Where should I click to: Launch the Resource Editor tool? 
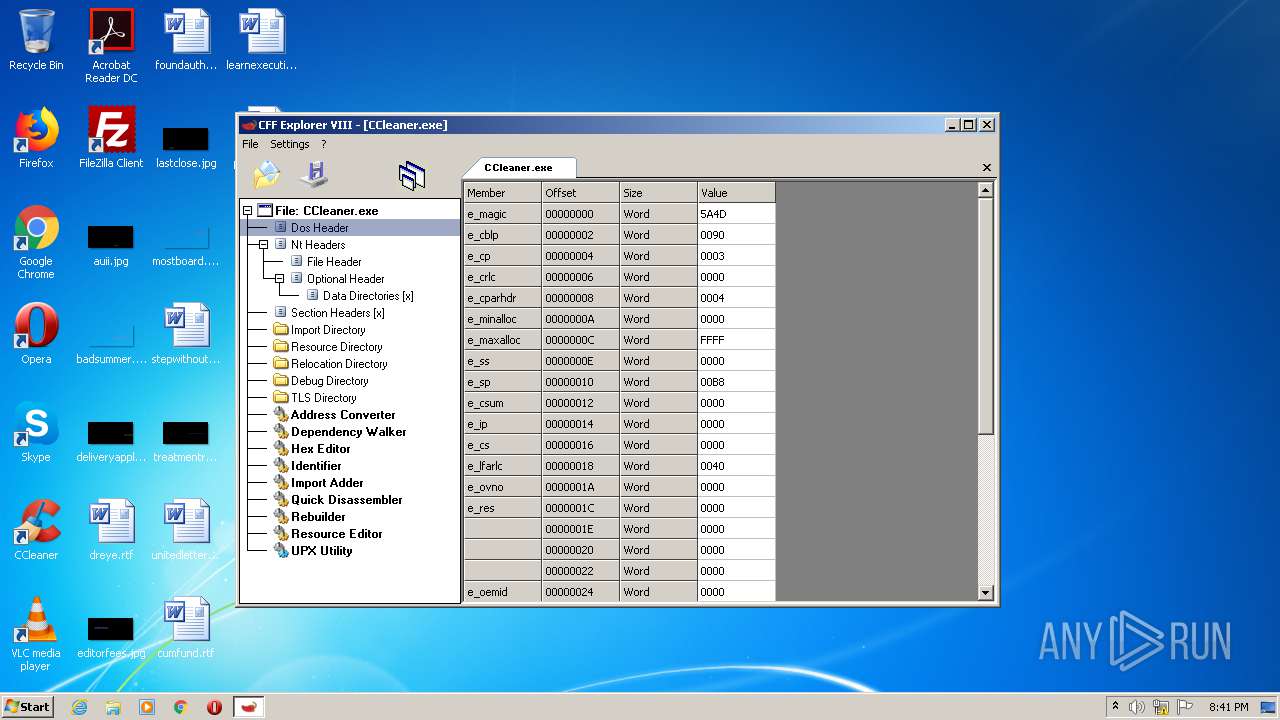[x=336, y=534]
